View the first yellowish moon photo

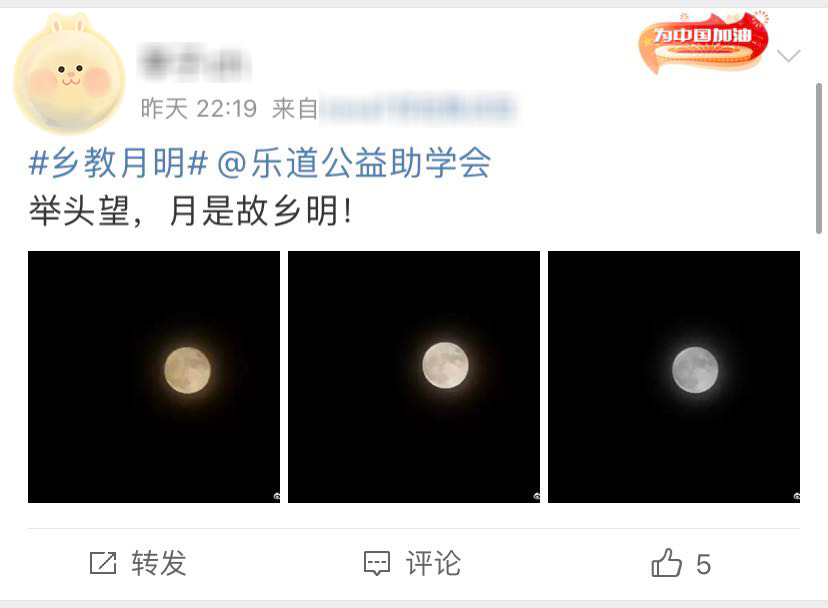pyautogui.click(x=154, y=377)
